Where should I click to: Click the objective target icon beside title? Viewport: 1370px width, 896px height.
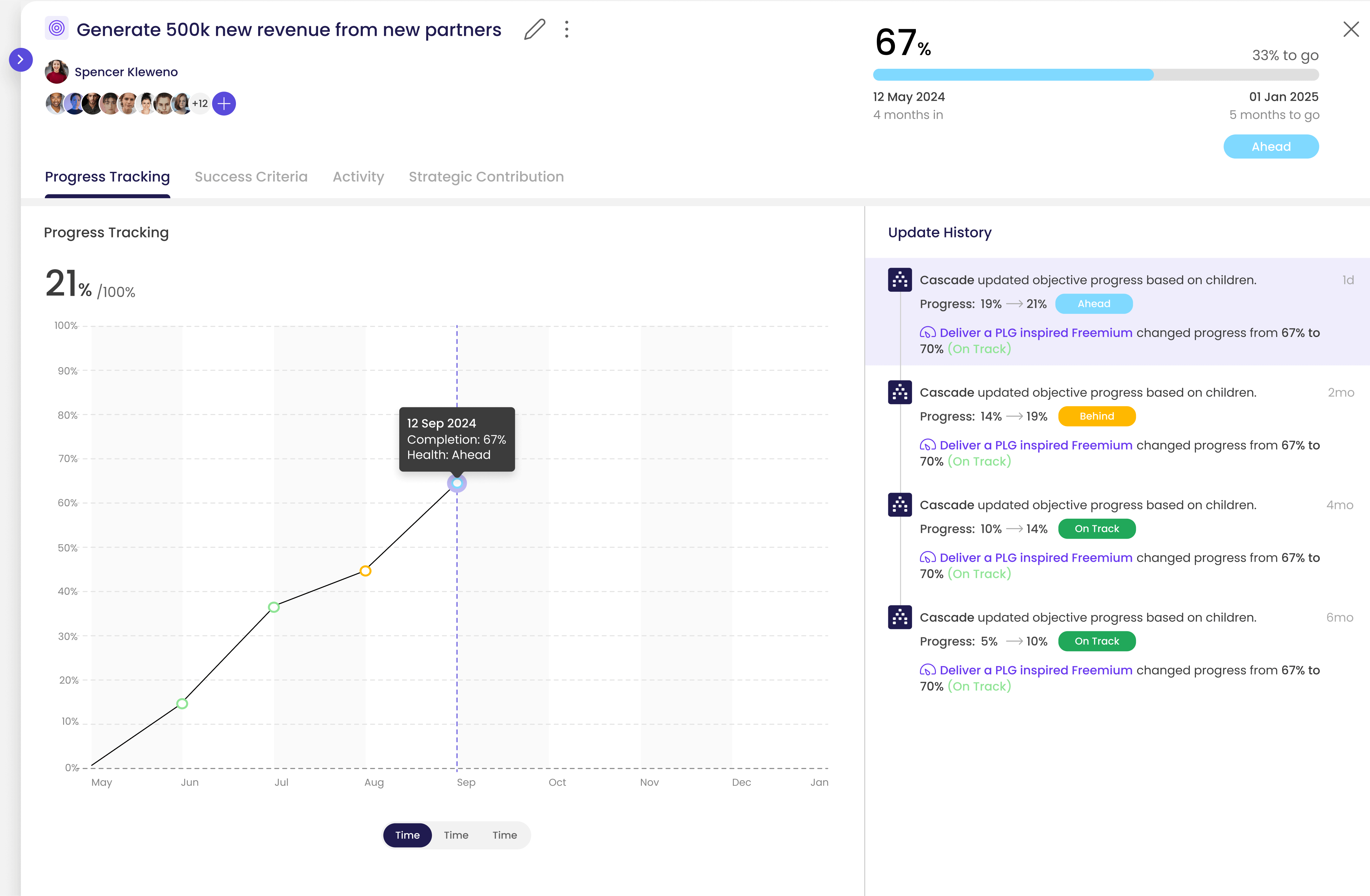click(x=56, y=28)
